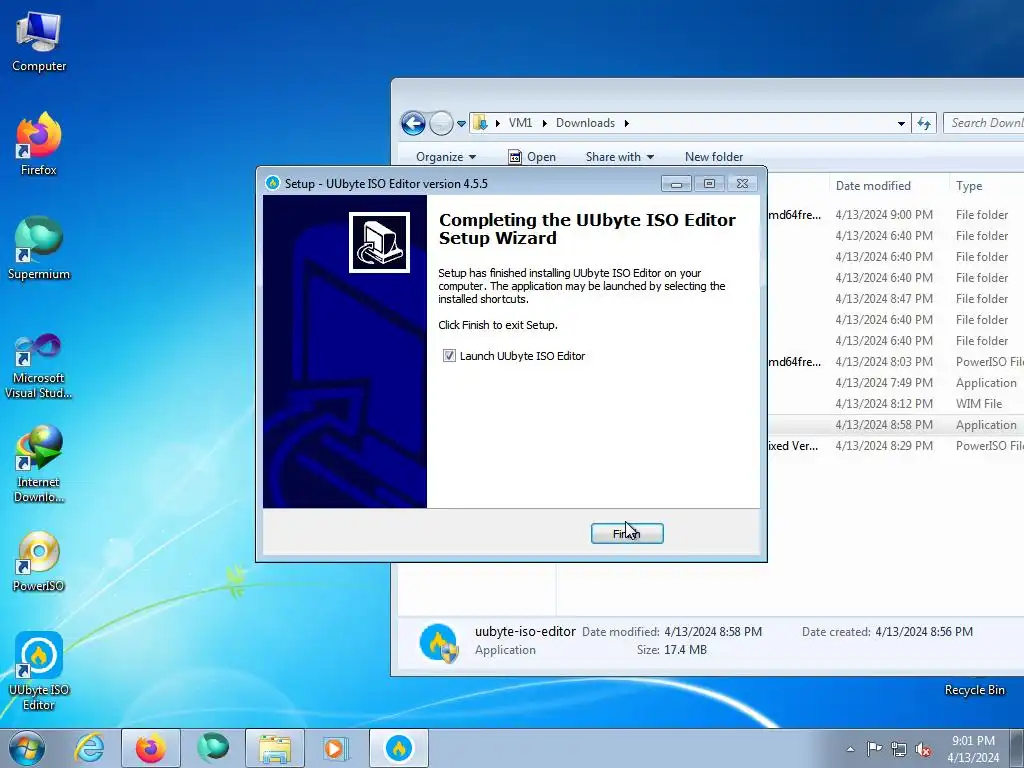
Task: Show hidden system tray icons
Action: click(850, 749)
